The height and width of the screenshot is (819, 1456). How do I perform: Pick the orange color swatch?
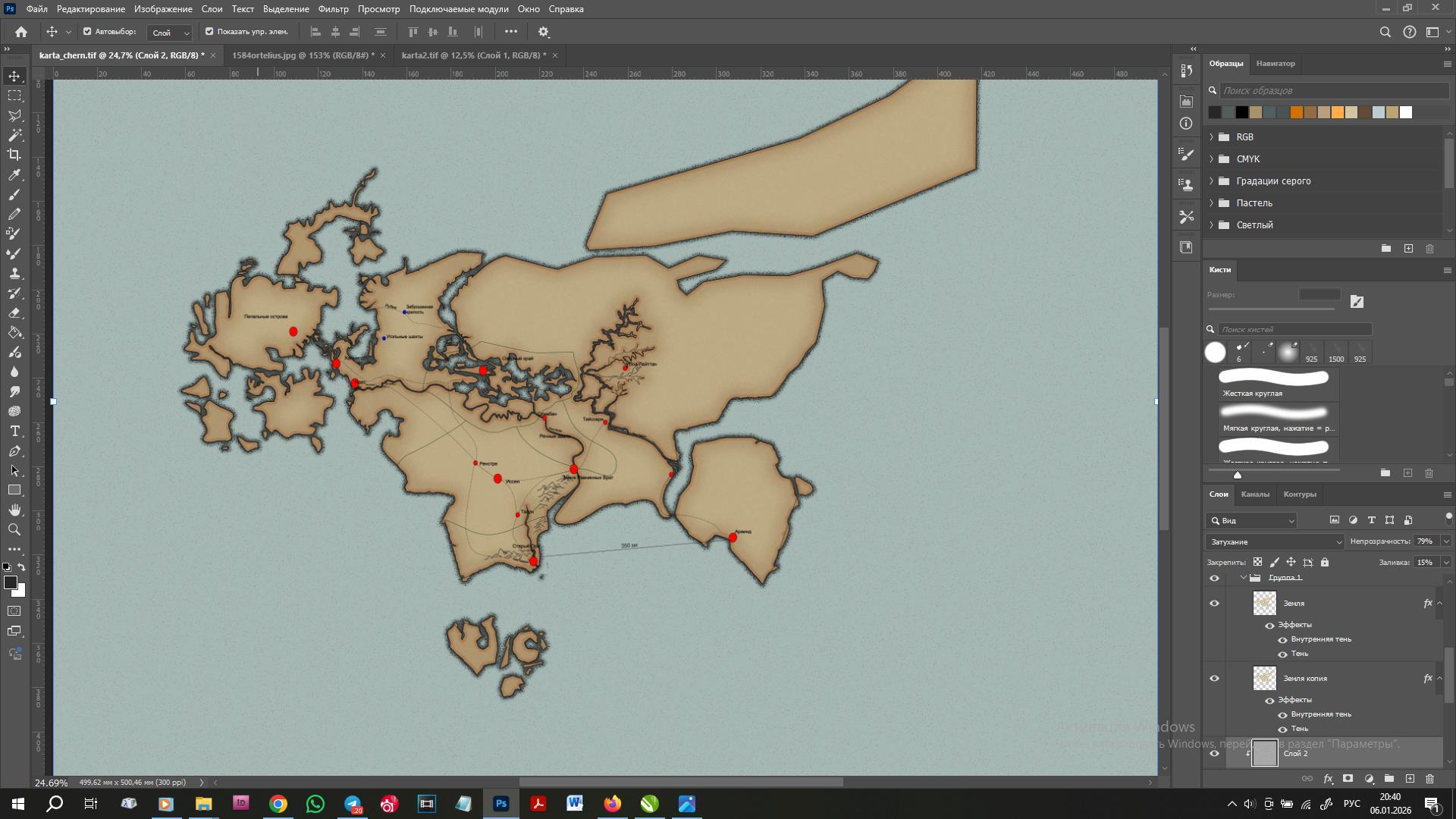(x=1297, y=112)
